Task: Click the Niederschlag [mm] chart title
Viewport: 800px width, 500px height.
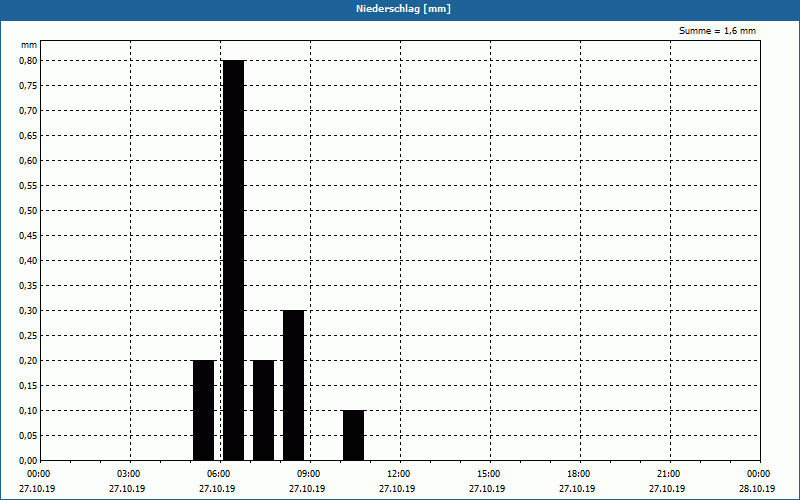Action: pyautogui.click(x=403, y=9)
